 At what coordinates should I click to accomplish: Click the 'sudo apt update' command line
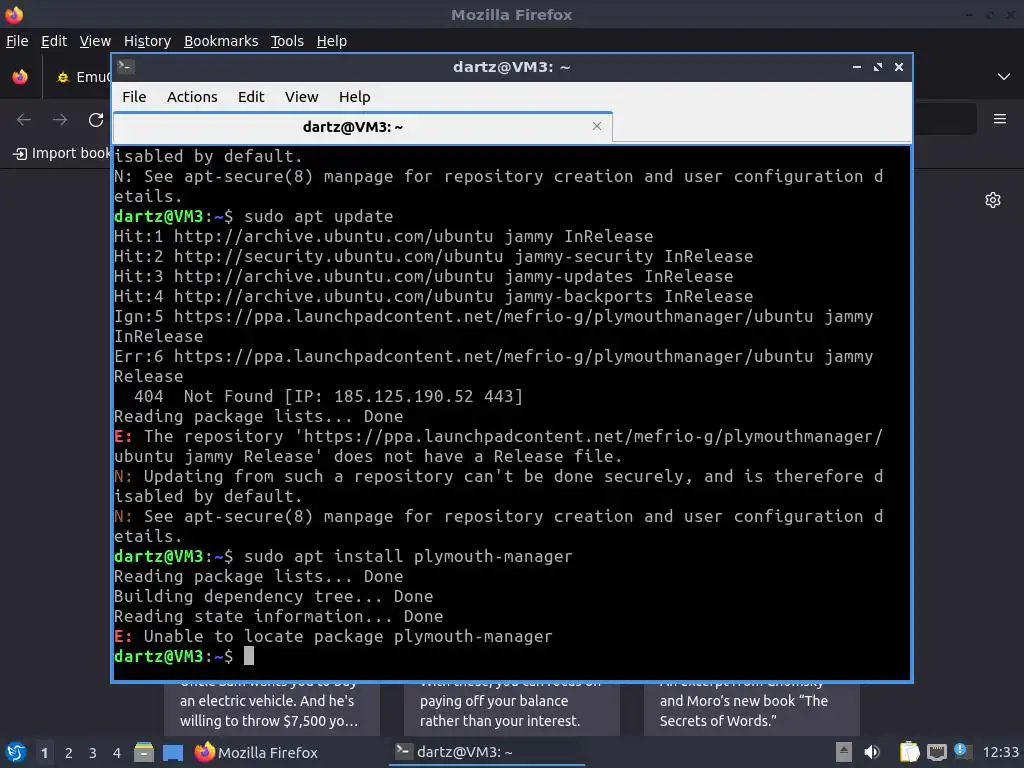pos(253,216)
